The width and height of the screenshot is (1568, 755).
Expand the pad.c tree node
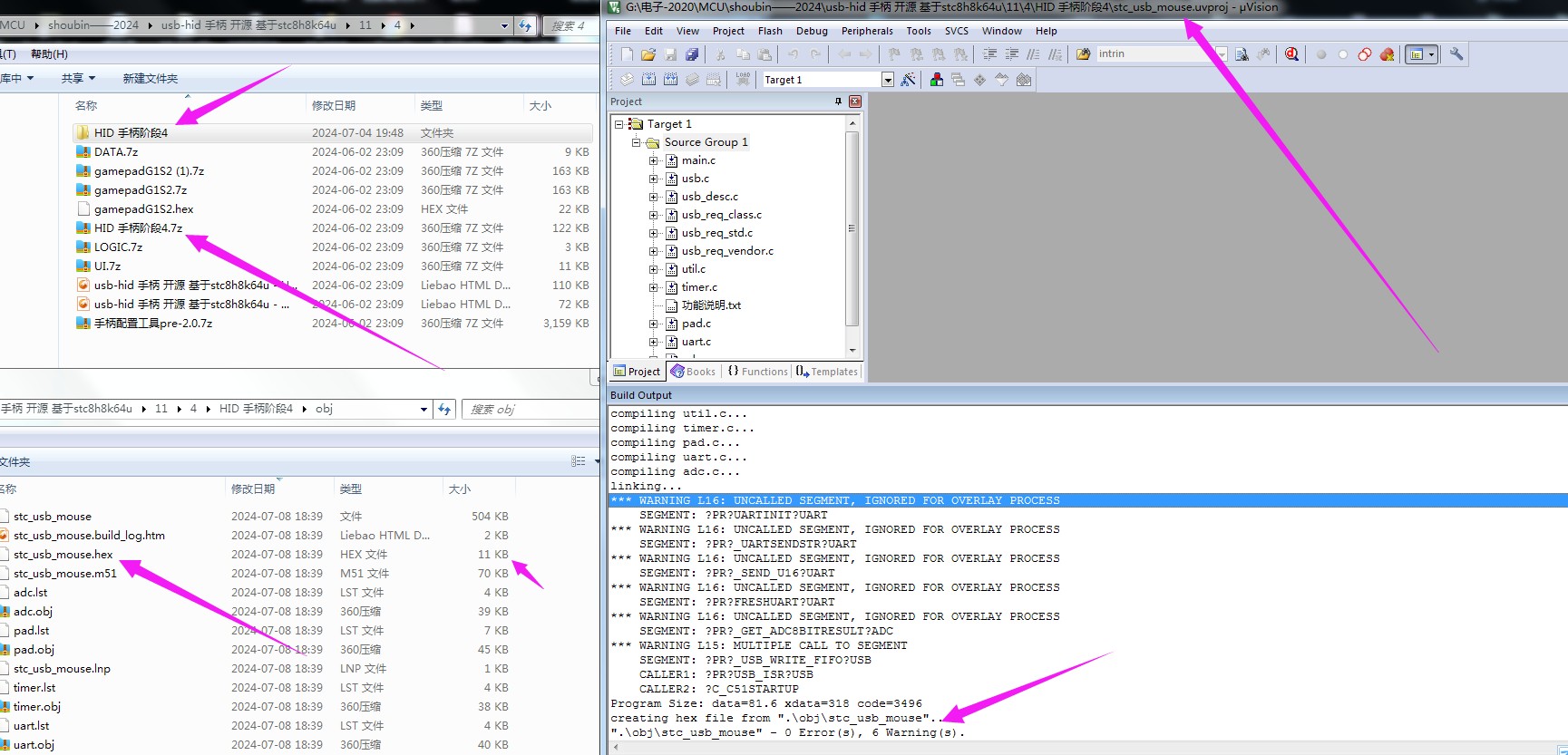(x=653, y=324)
